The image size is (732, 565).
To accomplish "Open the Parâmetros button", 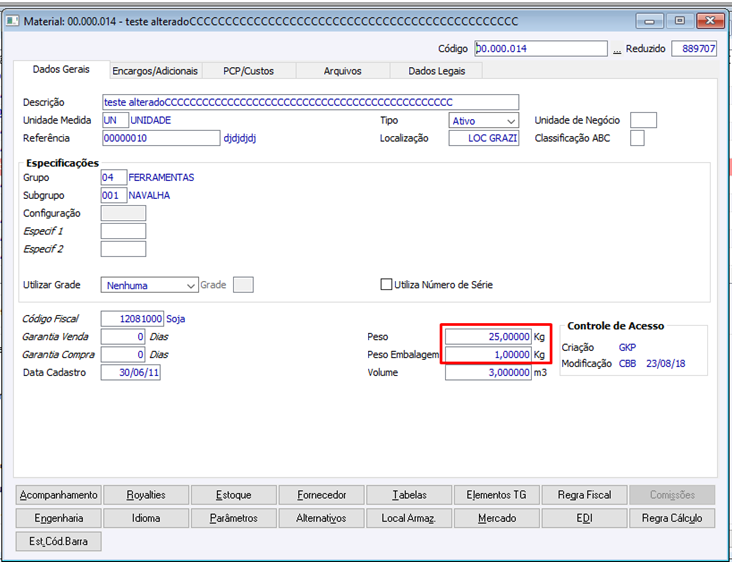I will pos(233,518).
